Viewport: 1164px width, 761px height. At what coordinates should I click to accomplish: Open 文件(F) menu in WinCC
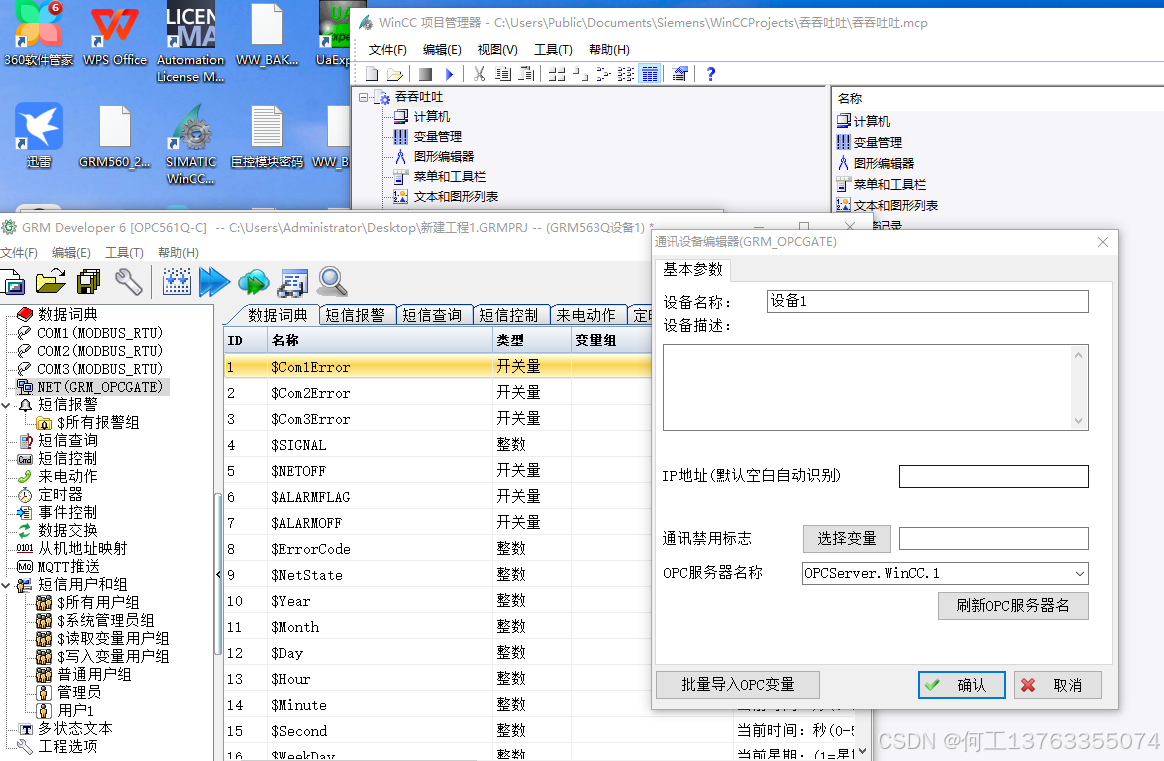(x=388, y=50)
